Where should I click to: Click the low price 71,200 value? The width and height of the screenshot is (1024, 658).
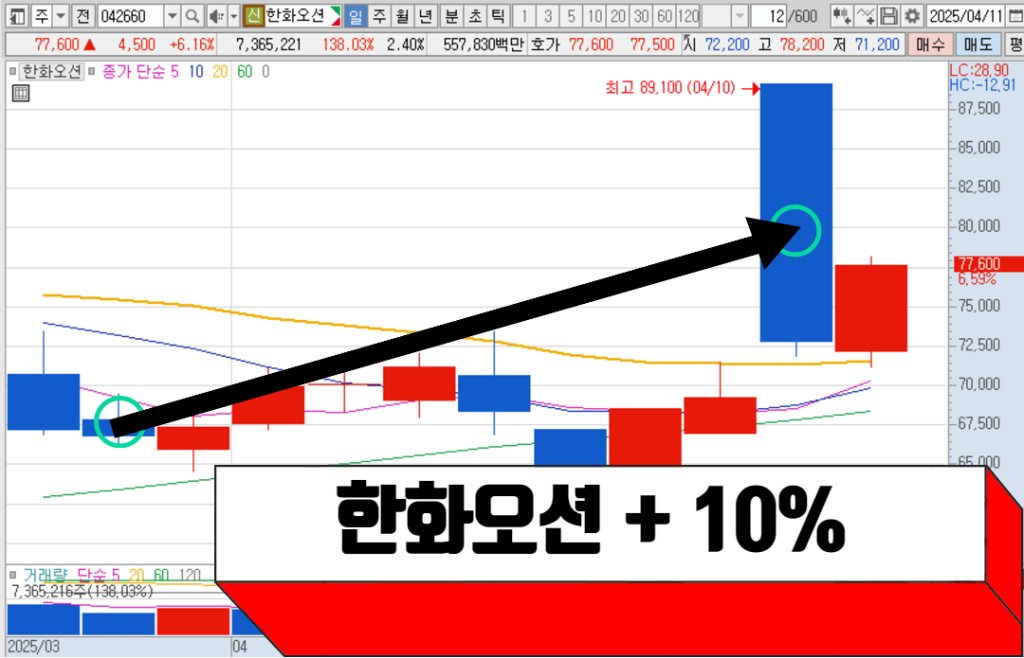pos(877,45)
